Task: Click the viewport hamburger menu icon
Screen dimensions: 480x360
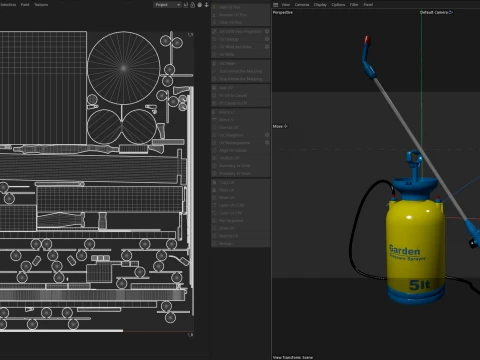Action: click(x=276, y=5)
